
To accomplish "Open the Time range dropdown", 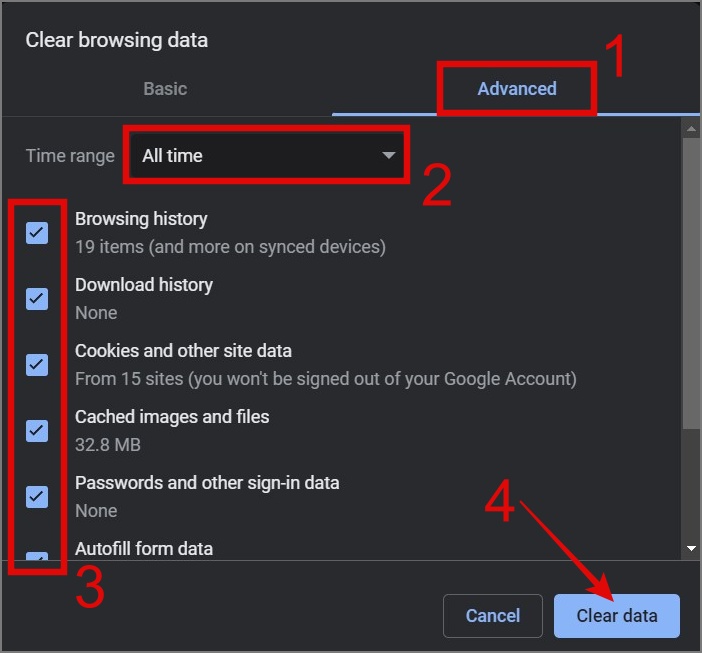I will pos(265,155).
